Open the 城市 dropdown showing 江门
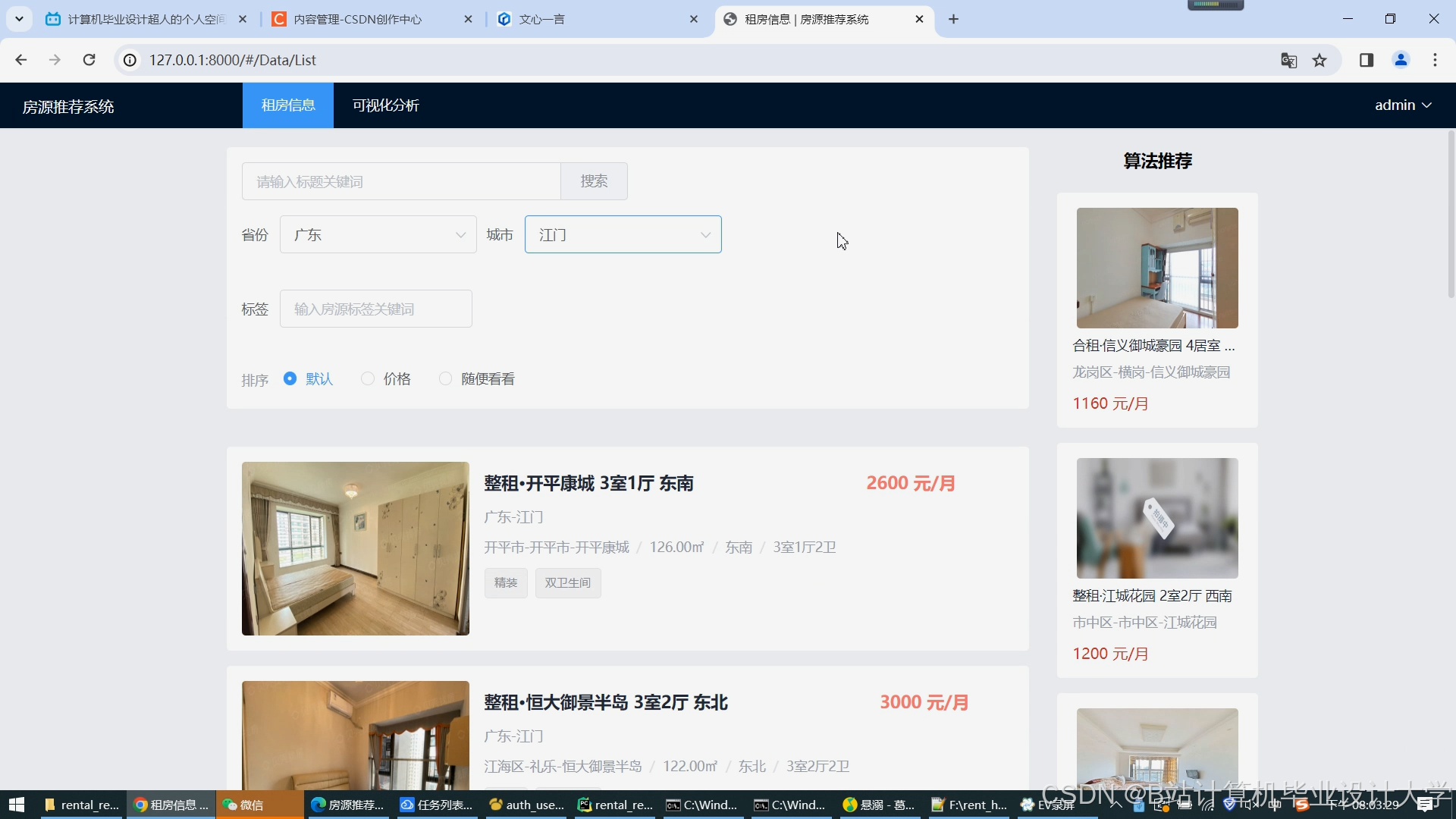Image resolution: width=1456 pixels, height=819 pixels. [x=622, y=235]
